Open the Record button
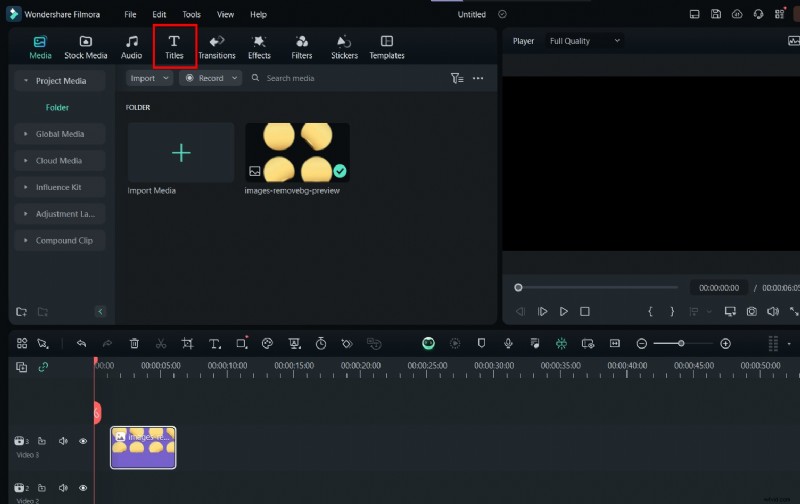The image size is (800, 504). pos(210,78)
